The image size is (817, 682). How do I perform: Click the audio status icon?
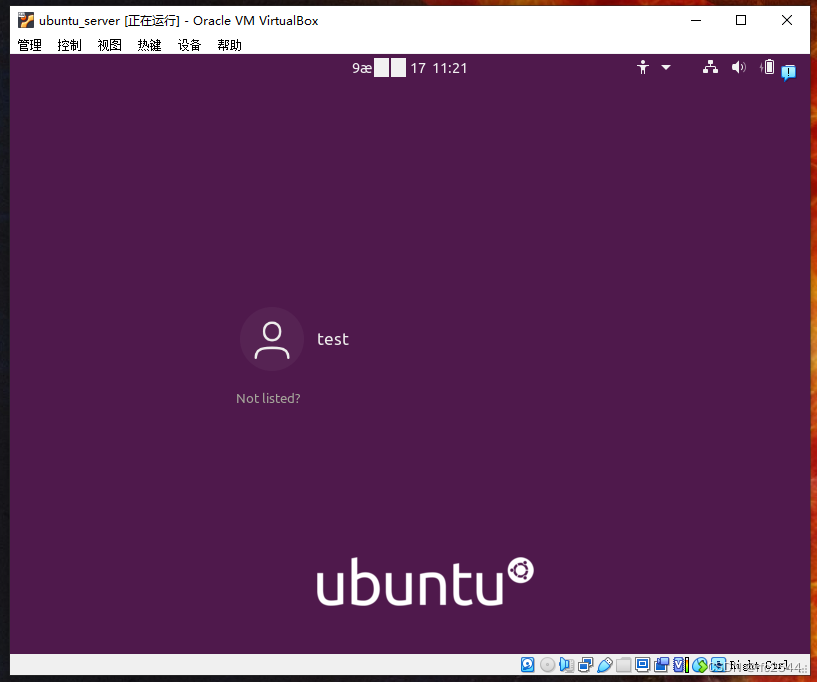(x=566, y=664)
